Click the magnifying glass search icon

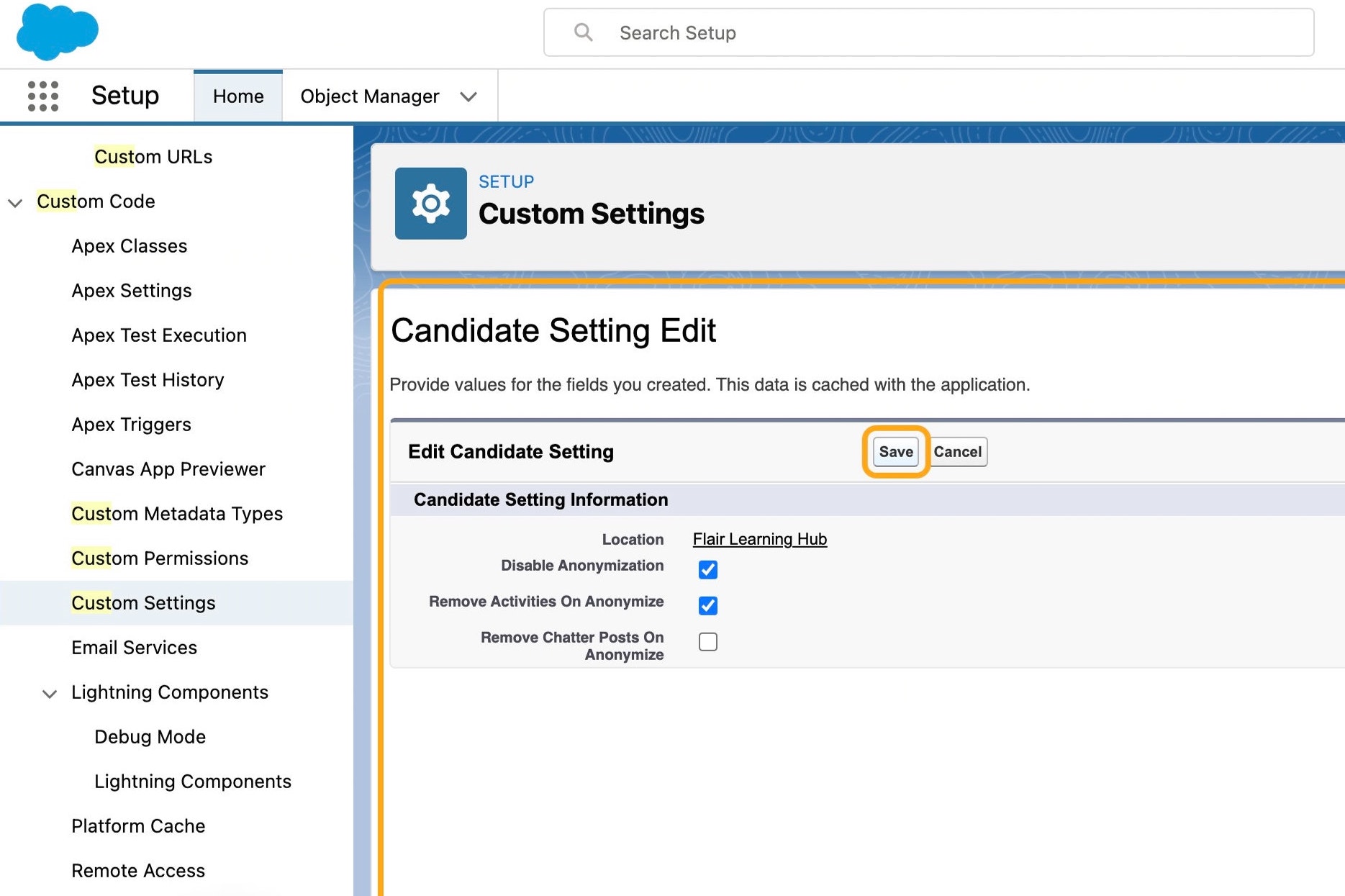[x=583, y=32]
